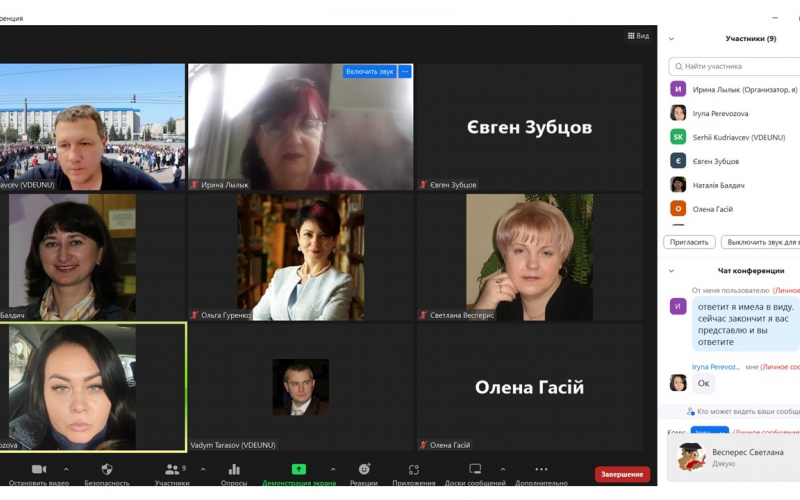This screenshot has height=500, width=800.
Task: Click the Пригласить button
Action: (x=689, y=242)
